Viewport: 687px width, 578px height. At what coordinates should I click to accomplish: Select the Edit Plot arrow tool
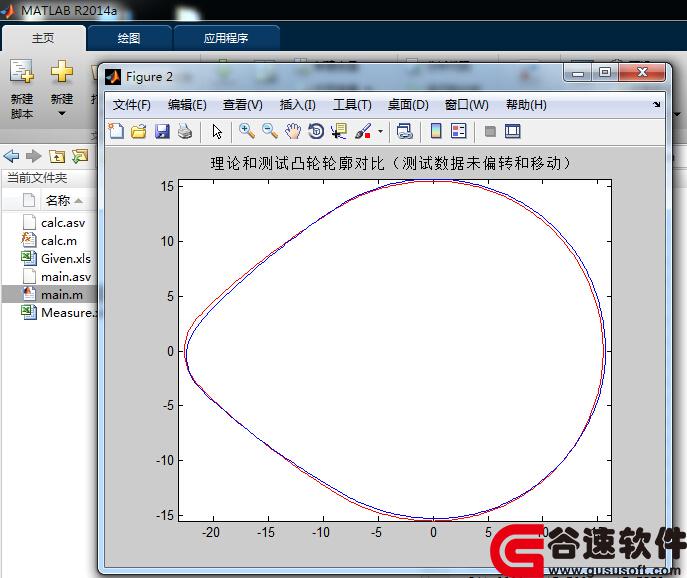point(217,131)
